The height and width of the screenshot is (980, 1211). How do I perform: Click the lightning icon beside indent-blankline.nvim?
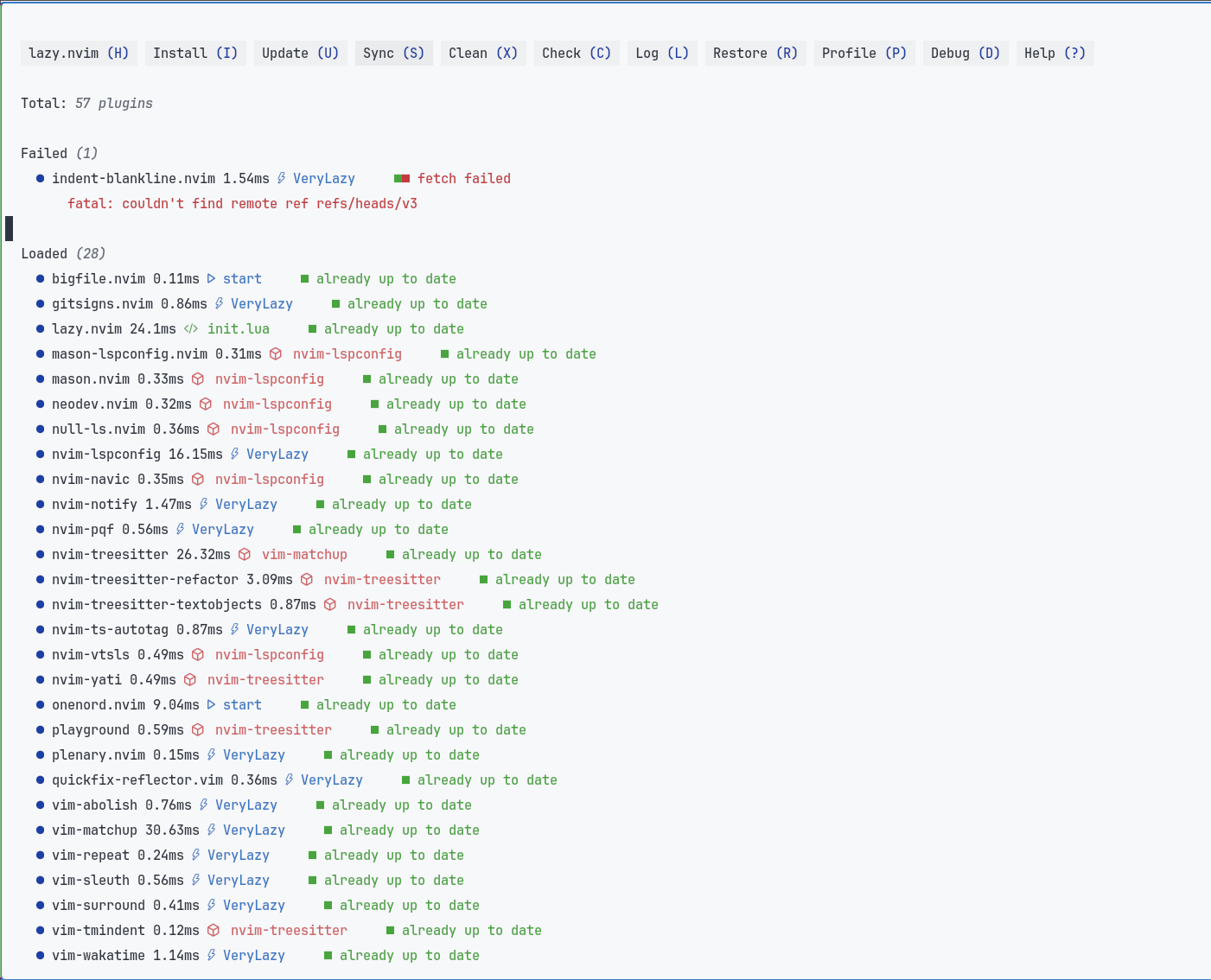(281, 178)
